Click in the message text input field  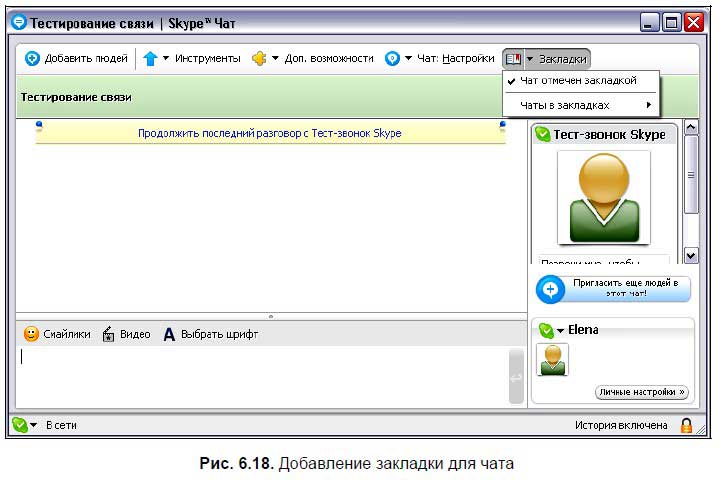tap(260, 375)
